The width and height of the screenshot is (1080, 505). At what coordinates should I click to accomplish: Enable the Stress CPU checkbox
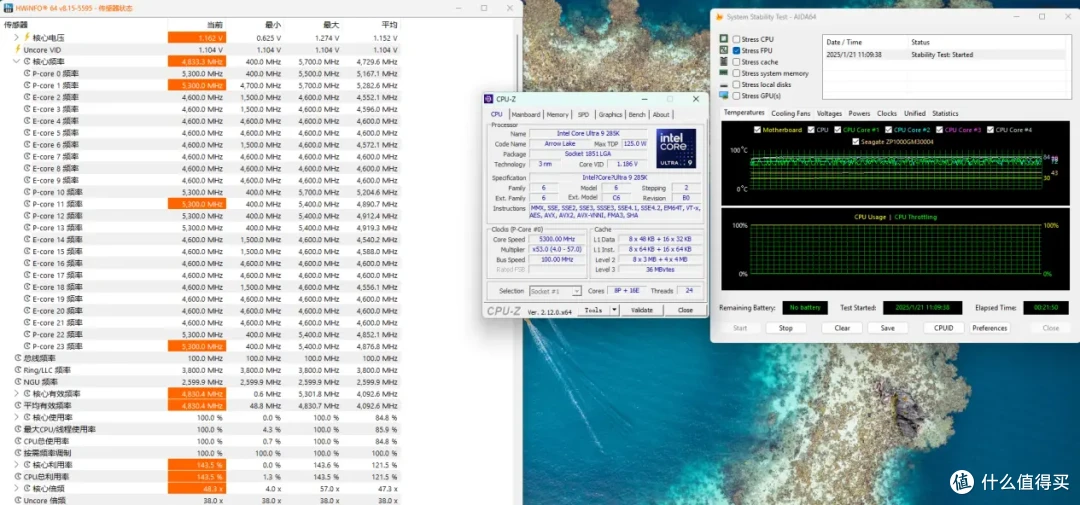point(737,39)
